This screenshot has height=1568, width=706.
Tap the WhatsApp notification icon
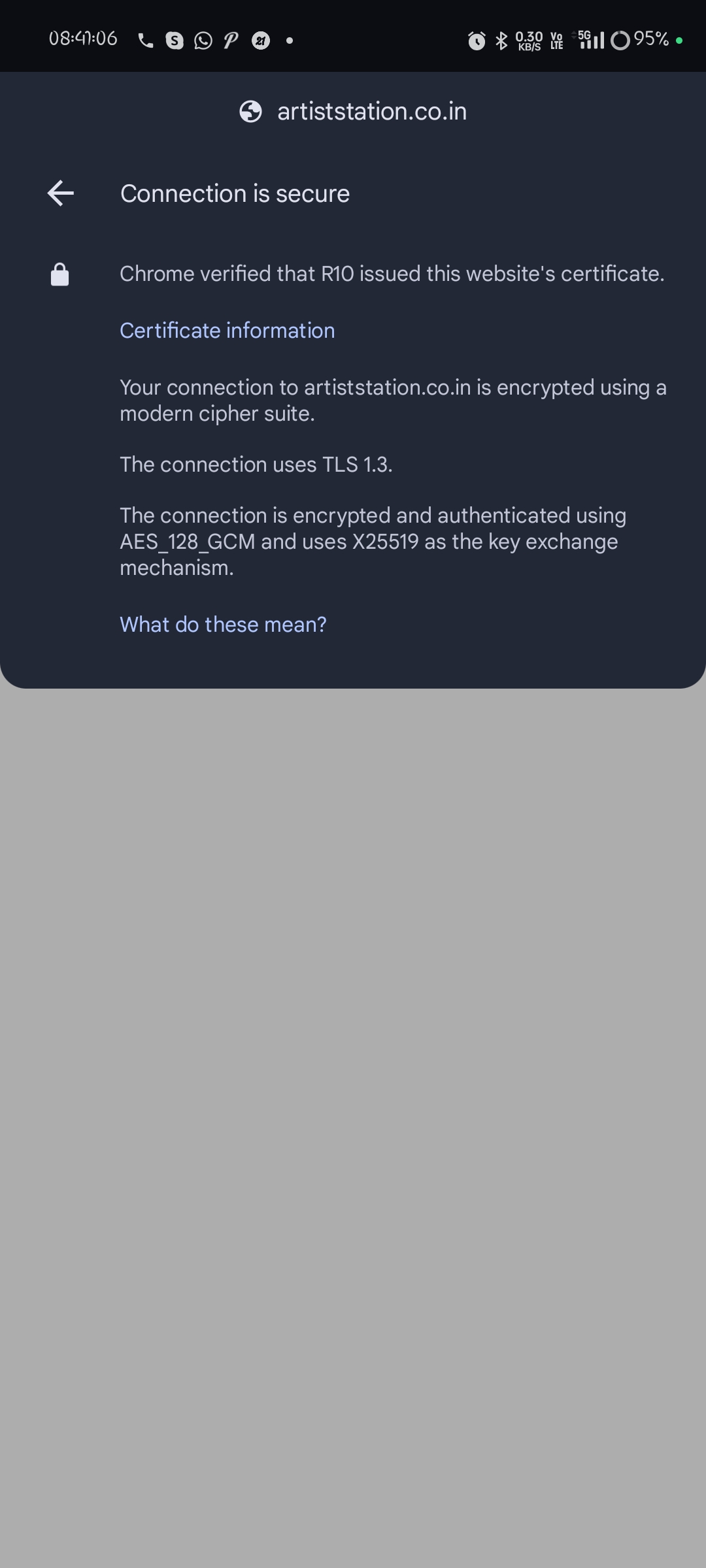pos(203,41)
